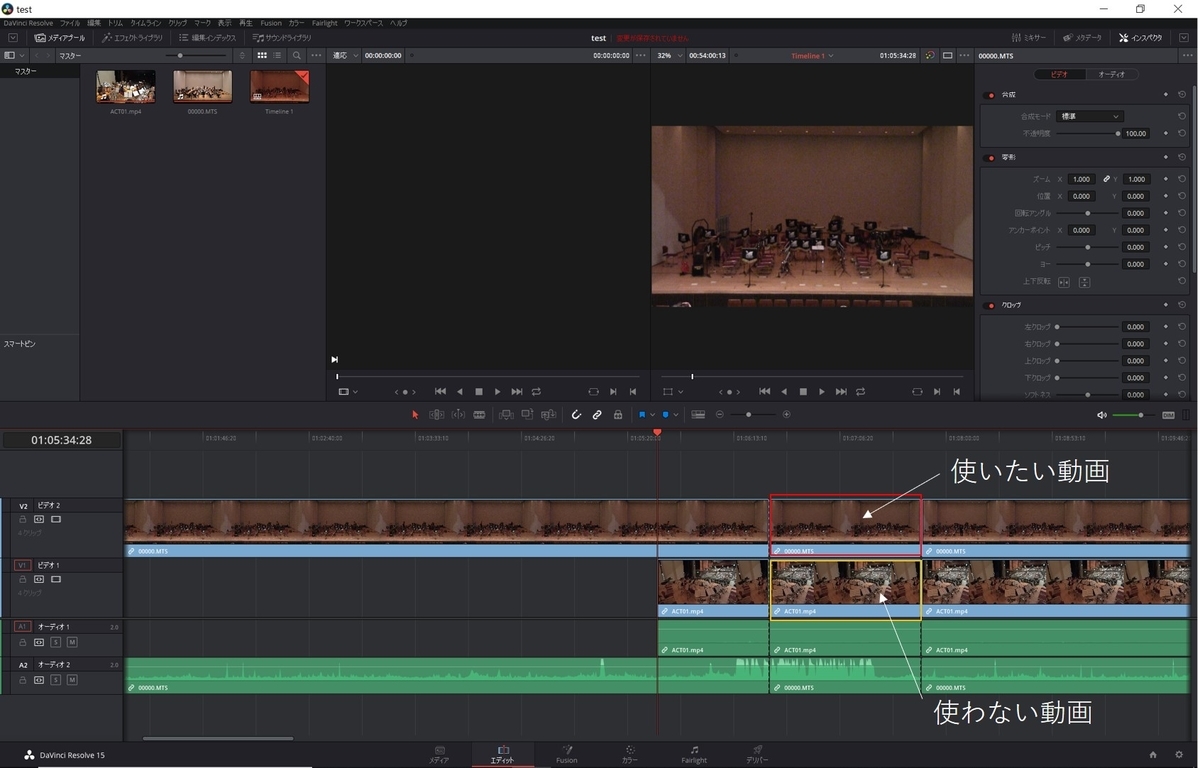Toggle timeline snapping magnet icon

[x=576, y=414]
